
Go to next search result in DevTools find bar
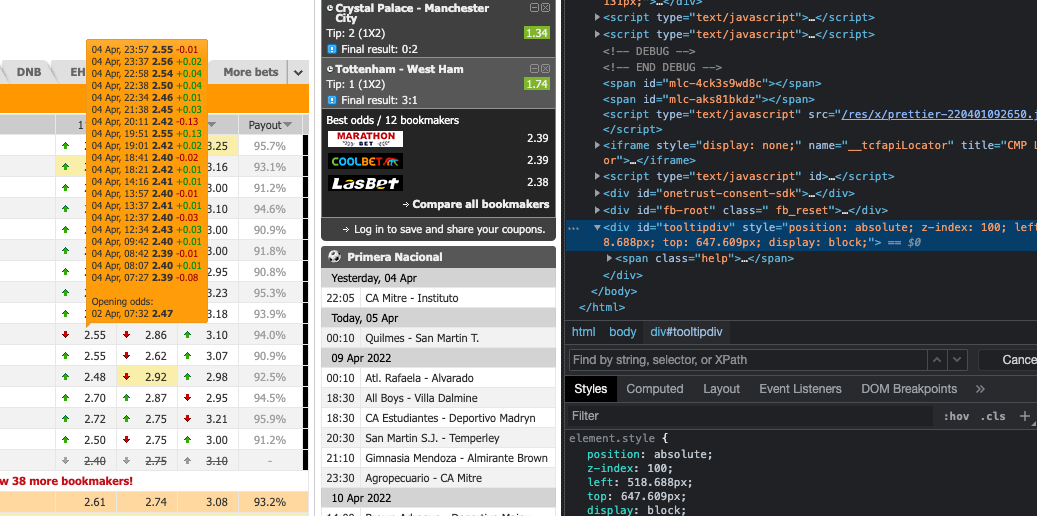[x=957, y=360]
